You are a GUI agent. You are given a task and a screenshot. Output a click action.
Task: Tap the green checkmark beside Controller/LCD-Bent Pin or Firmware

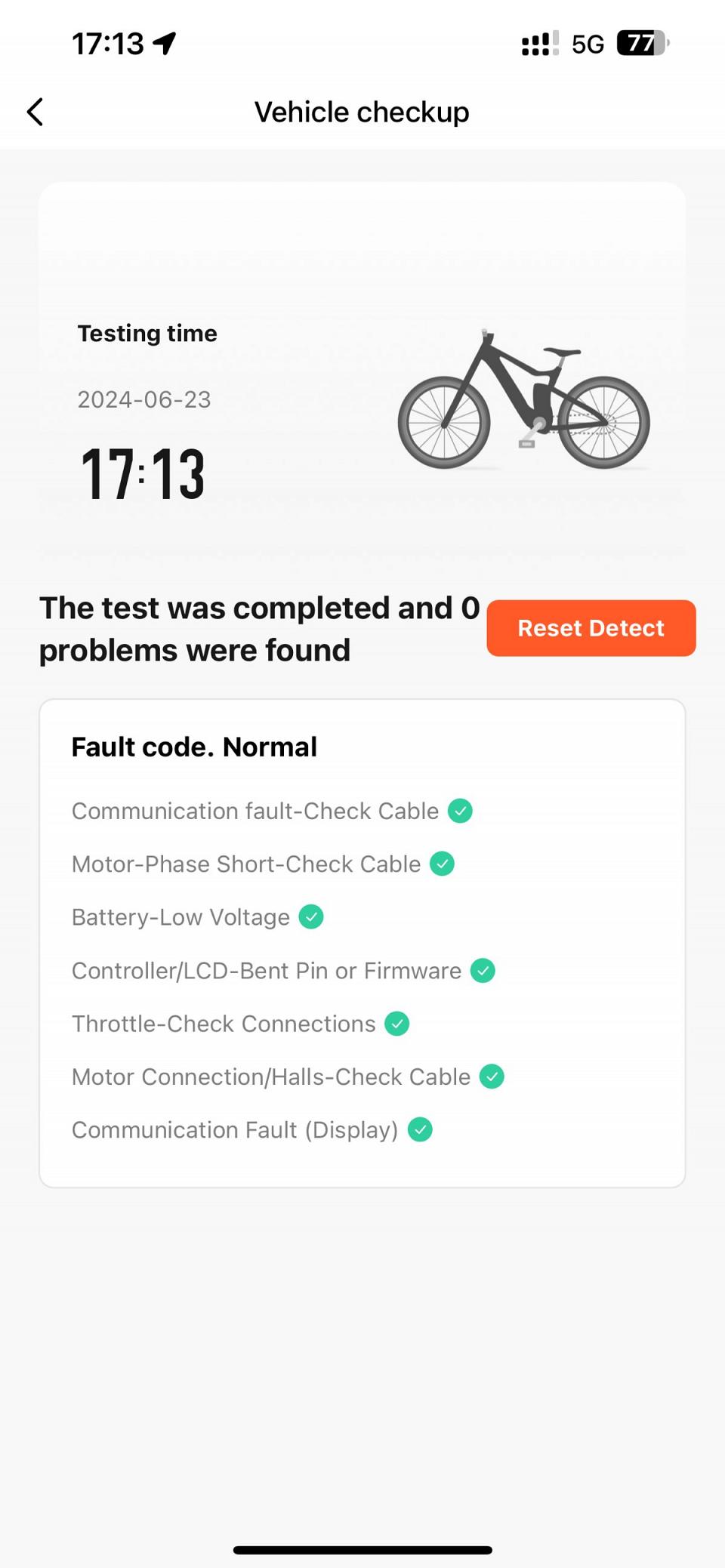tap(483, 970)
